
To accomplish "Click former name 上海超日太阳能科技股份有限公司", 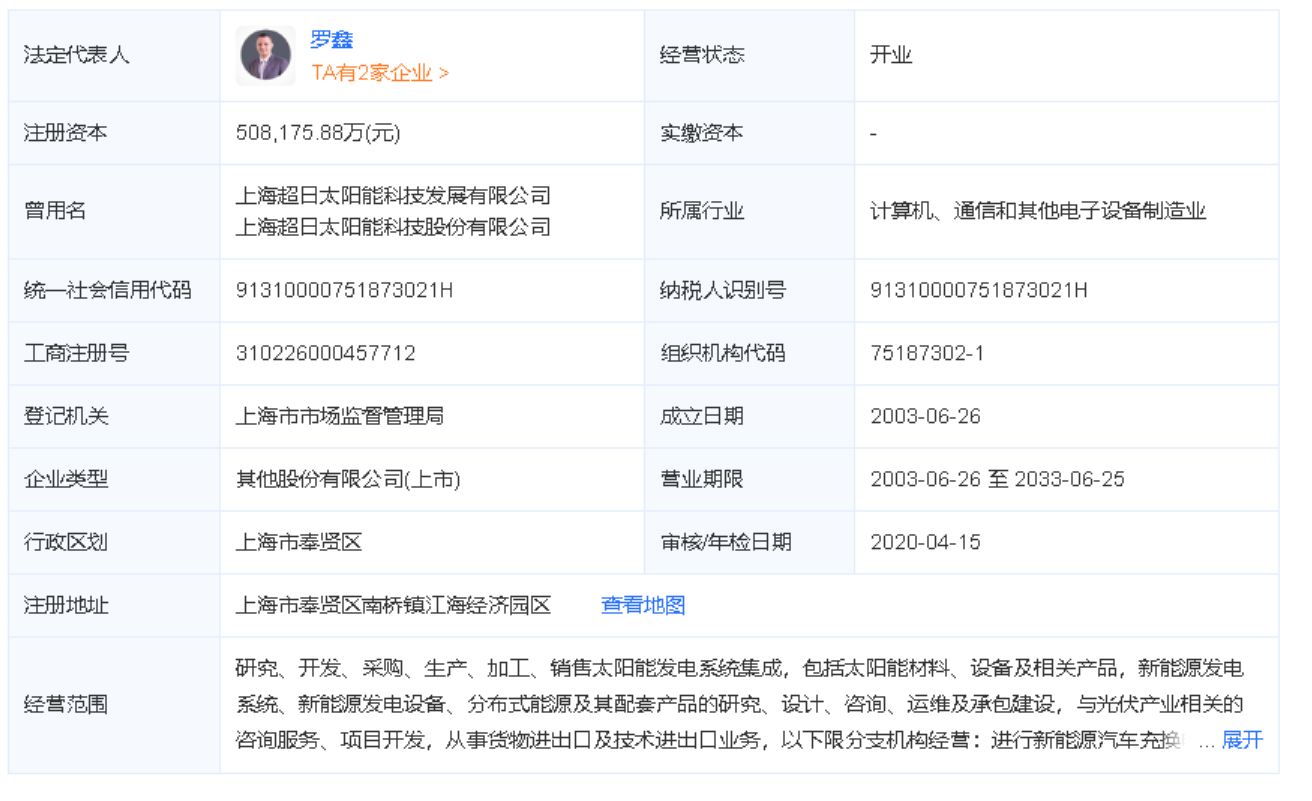I will (x=393, y=227).
